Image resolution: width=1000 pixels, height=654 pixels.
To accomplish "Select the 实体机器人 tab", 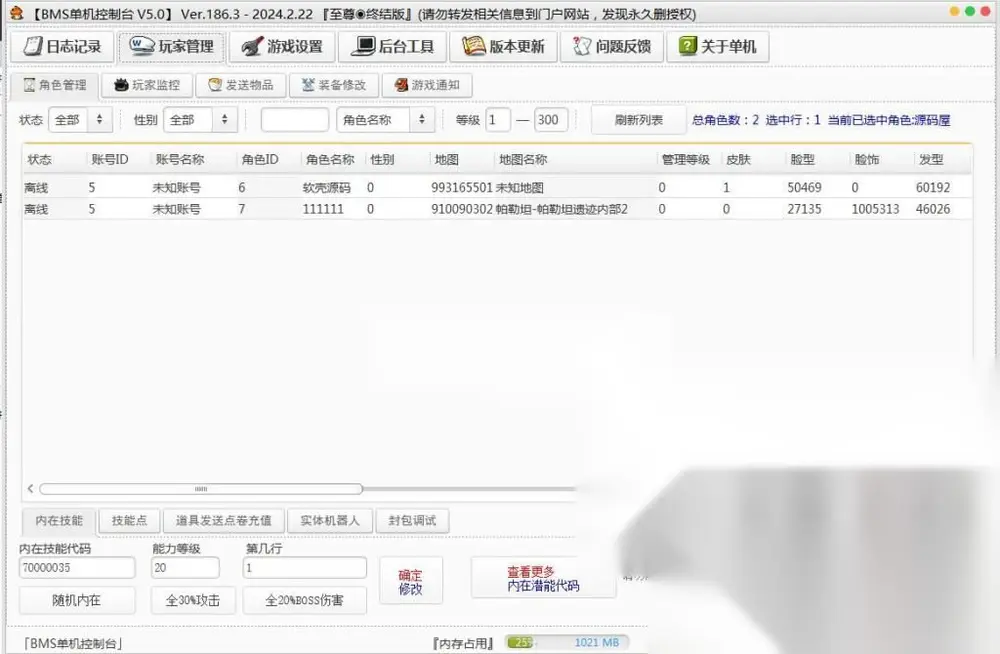I will click(330, 521).
